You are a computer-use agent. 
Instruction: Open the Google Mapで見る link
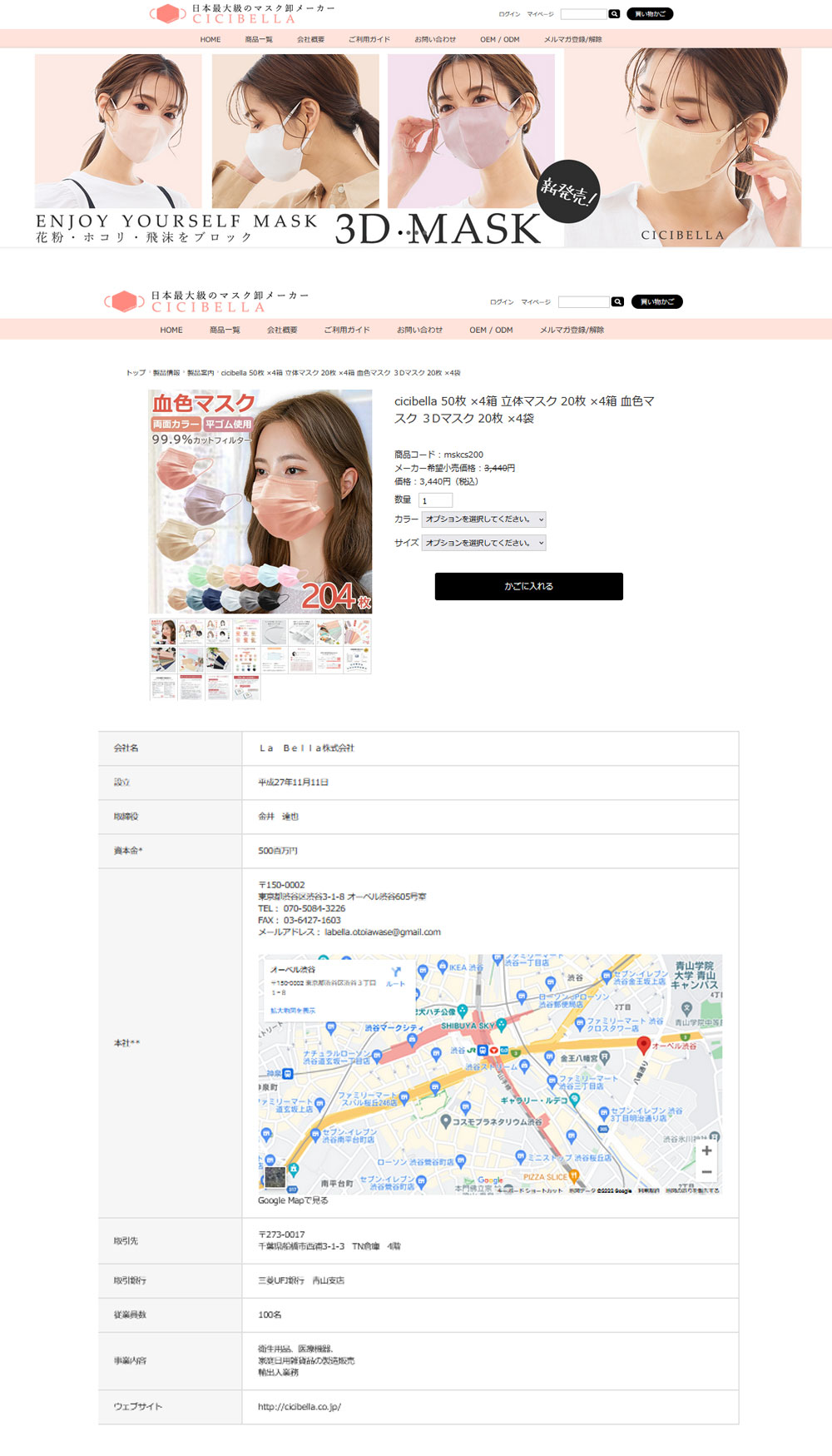coord(293,1200)
